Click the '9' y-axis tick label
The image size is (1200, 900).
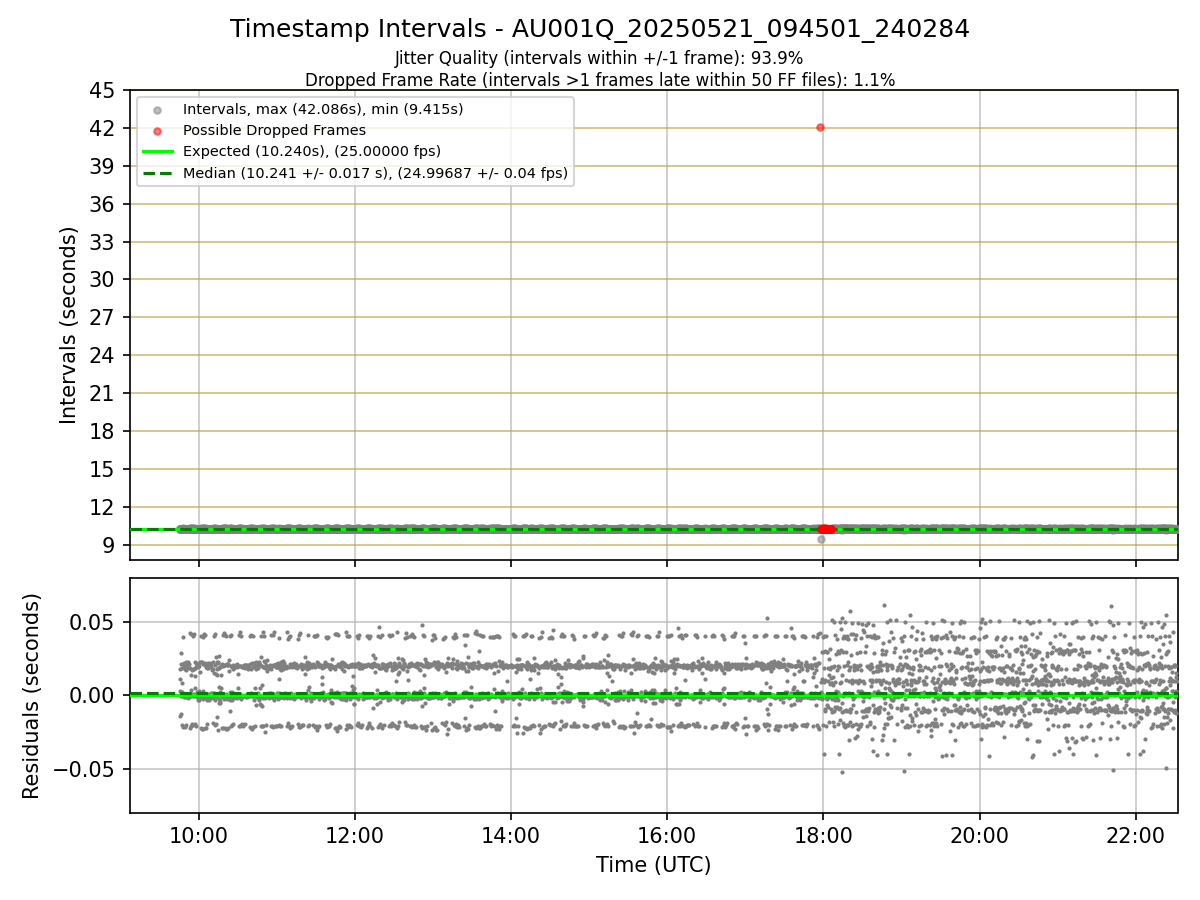108,545
